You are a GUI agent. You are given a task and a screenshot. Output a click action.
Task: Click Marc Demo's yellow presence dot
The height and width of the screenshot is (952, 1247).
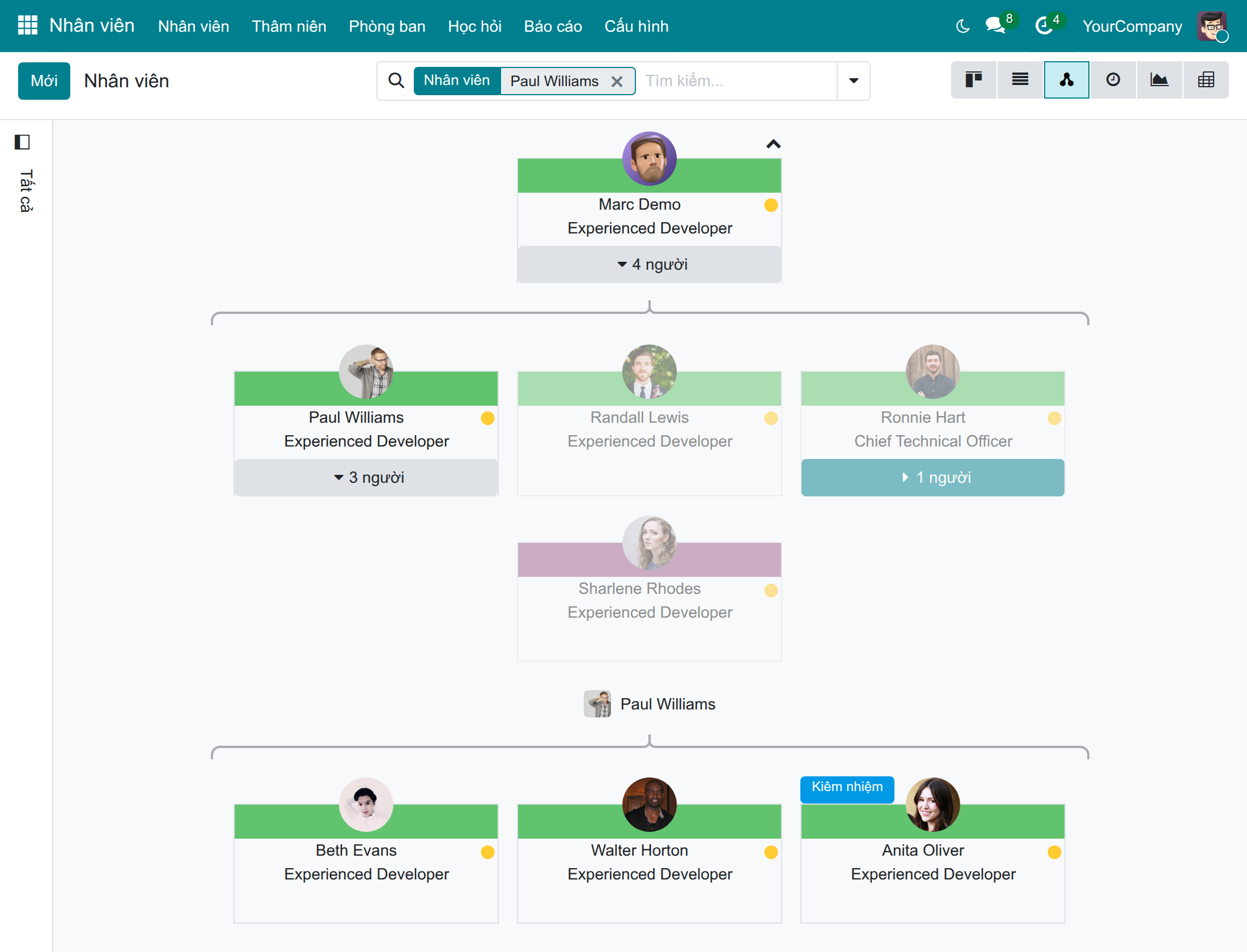coord(771,205)
